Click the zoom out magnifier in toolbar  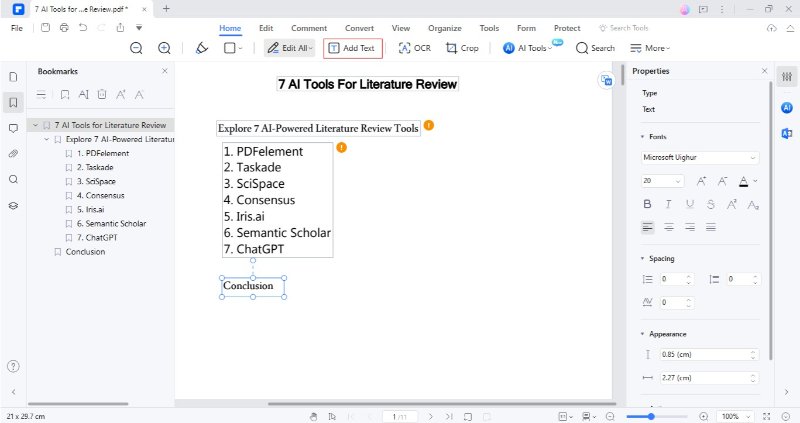pos(136,48)
